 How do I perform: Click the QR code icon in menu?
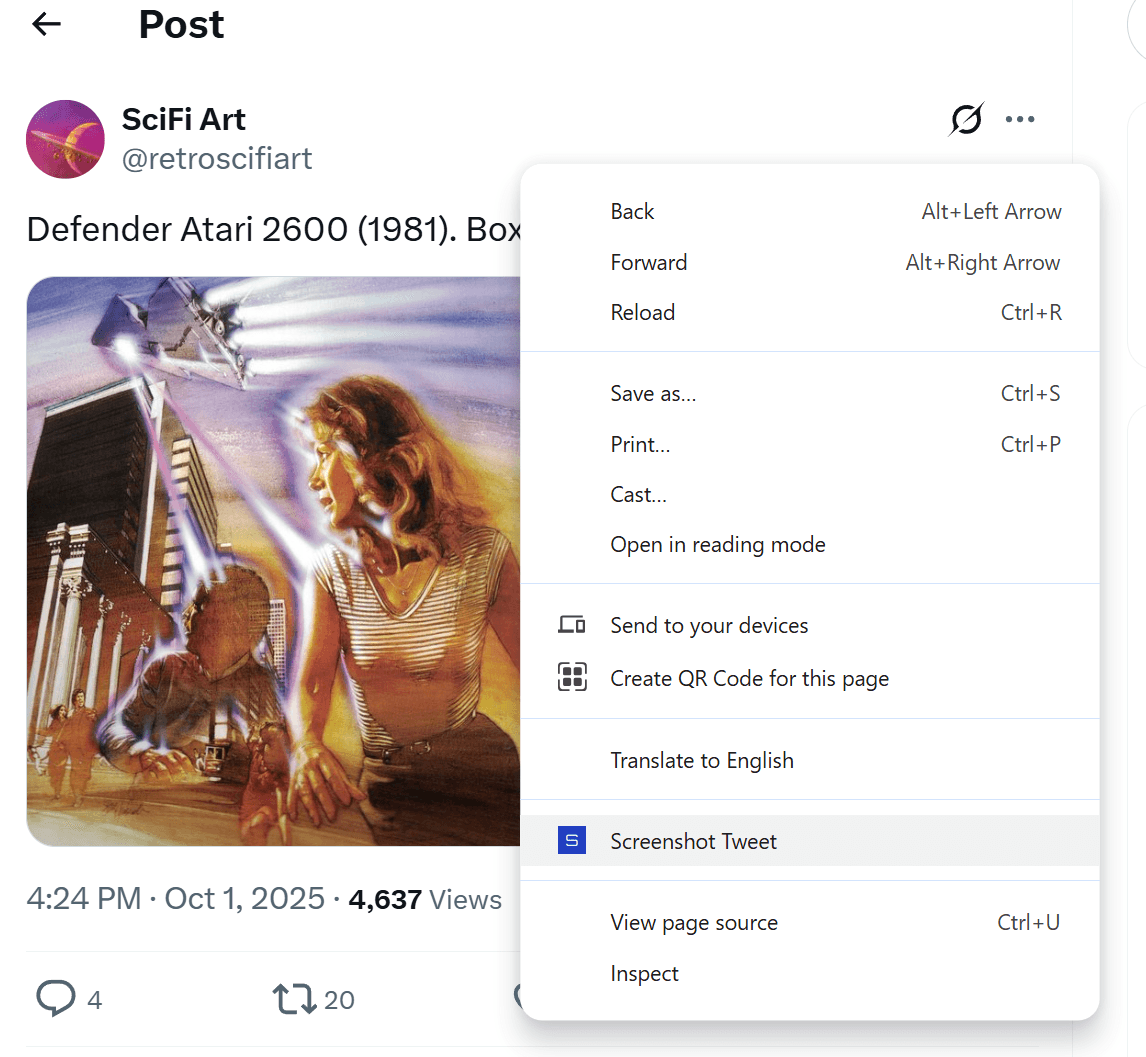572,678
